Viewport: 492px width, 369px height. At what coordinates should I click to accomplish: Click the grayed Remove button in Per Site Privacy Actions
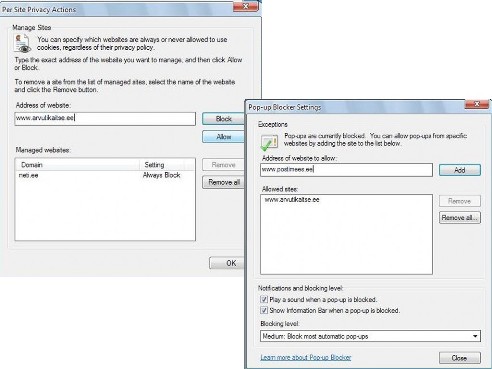point(223,165)
